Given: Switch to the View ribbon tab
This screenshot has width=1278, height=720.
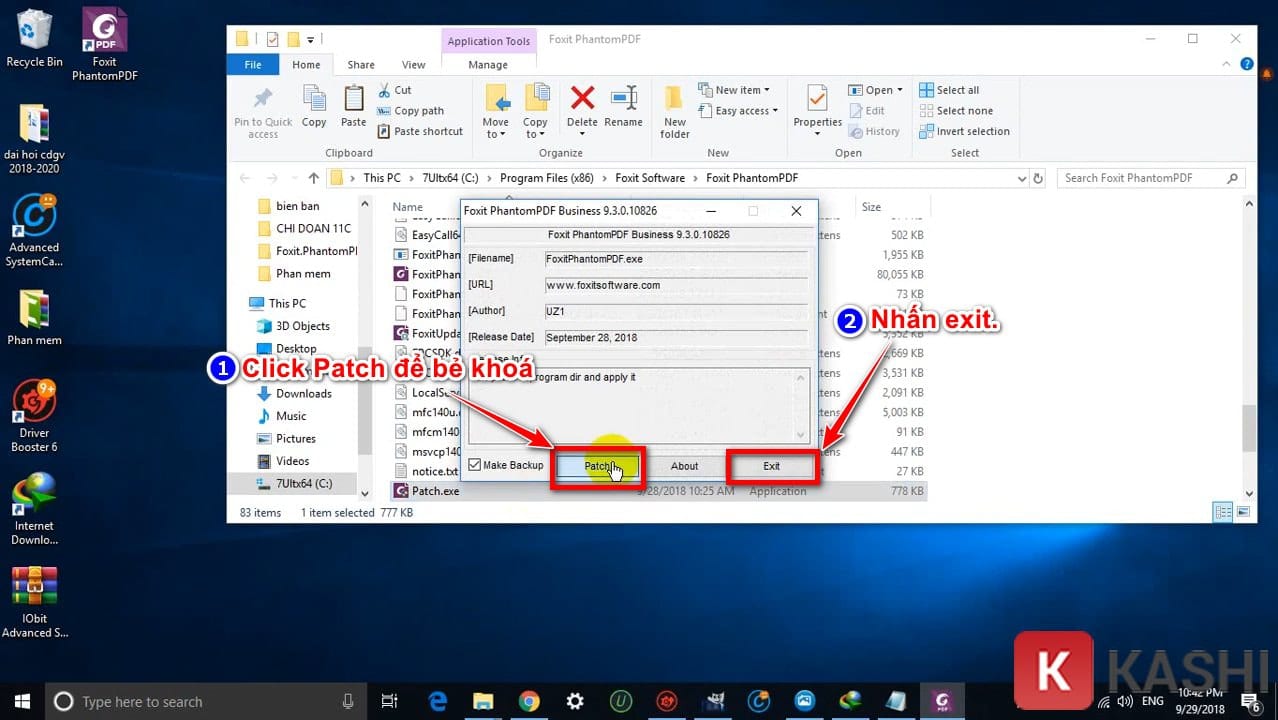Looking at the screenshot, I should [413, 65].
